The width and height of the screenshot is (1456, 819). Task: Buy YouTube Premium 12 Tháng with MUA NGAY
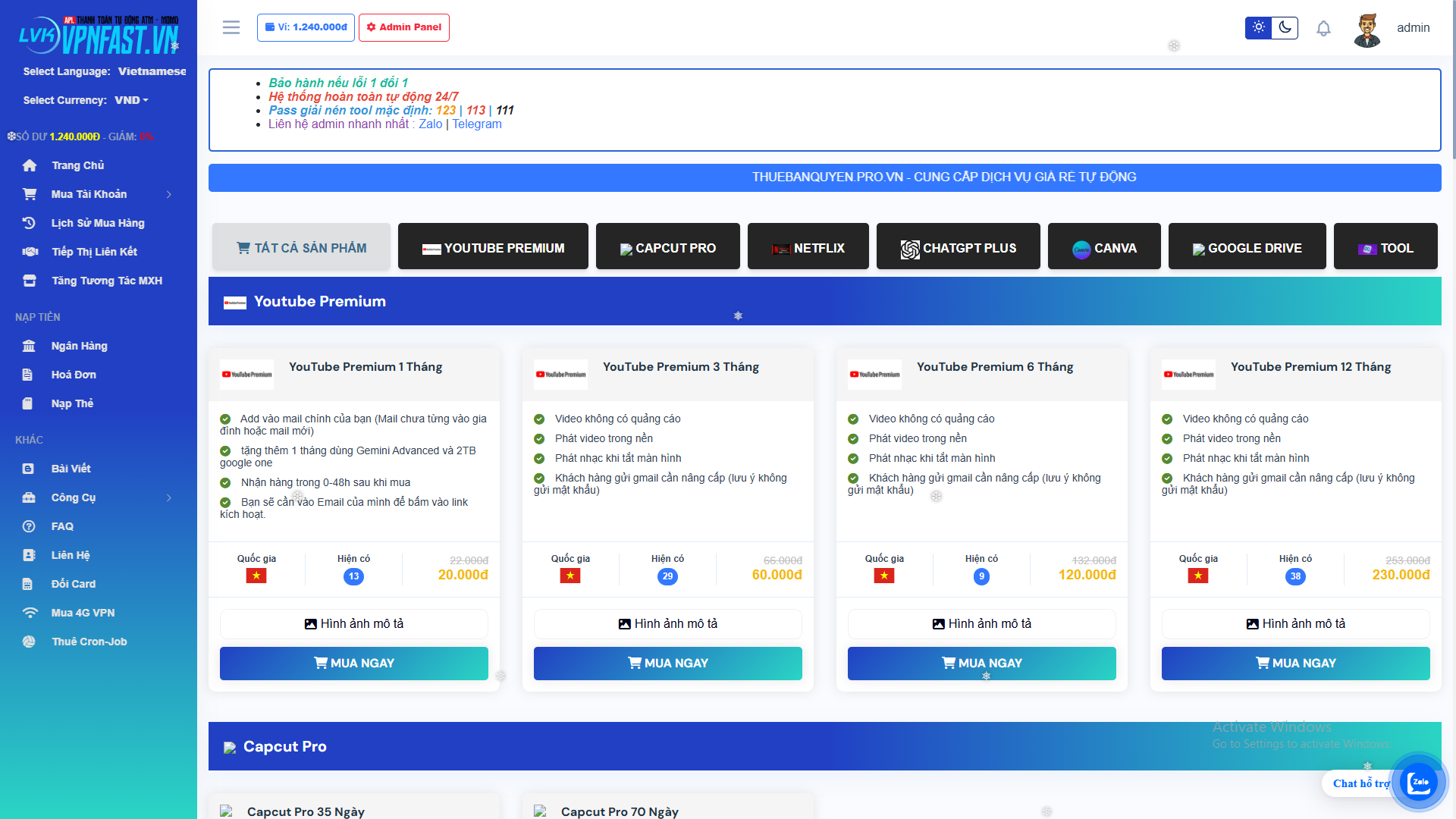click(1295, 663)
